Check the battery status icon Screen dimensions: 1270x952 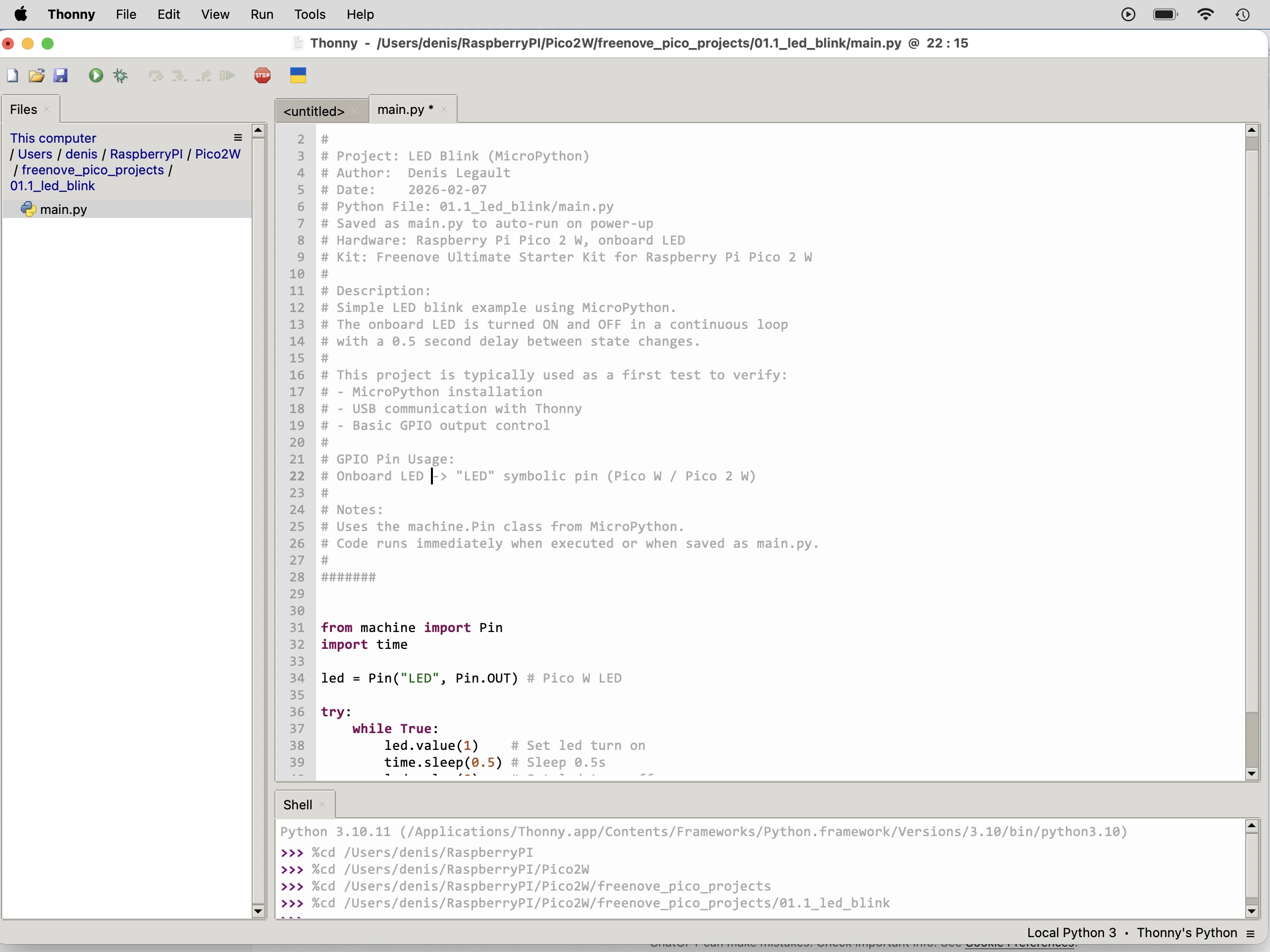[x=1165, y=14]
